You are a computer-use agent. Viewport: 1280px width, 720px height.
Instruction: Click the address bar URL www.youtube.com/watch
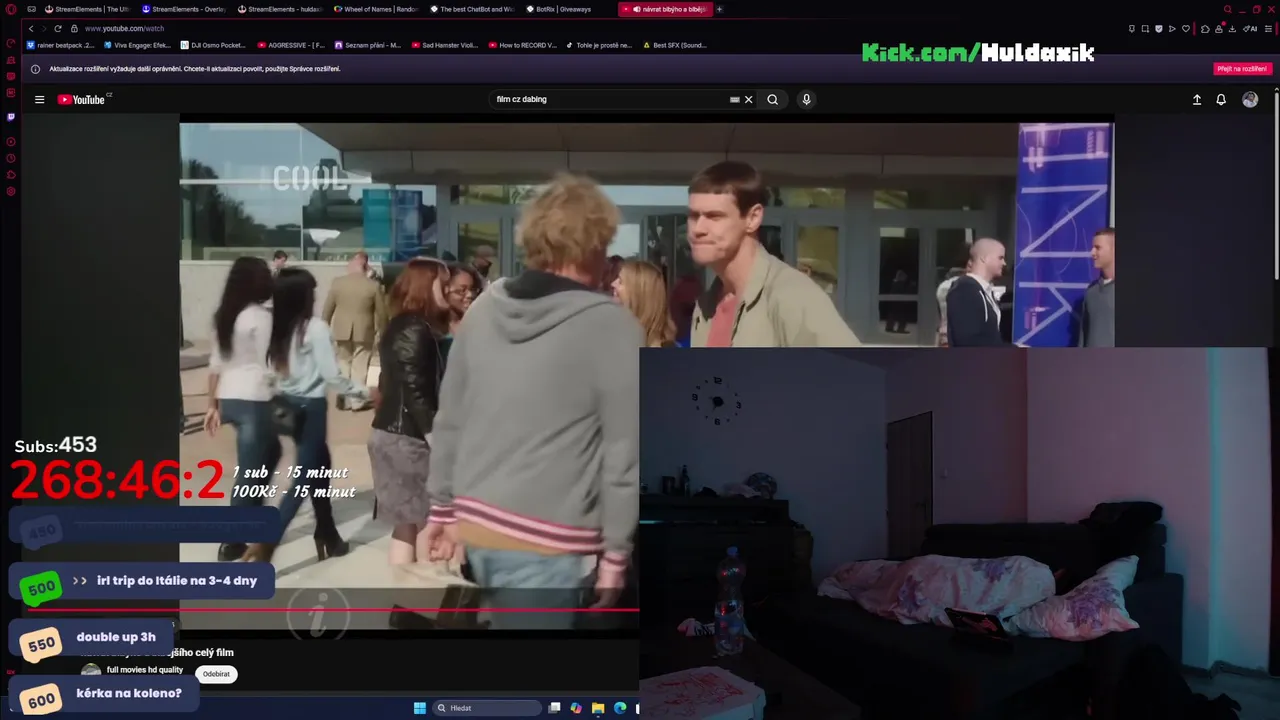(124, 28)
